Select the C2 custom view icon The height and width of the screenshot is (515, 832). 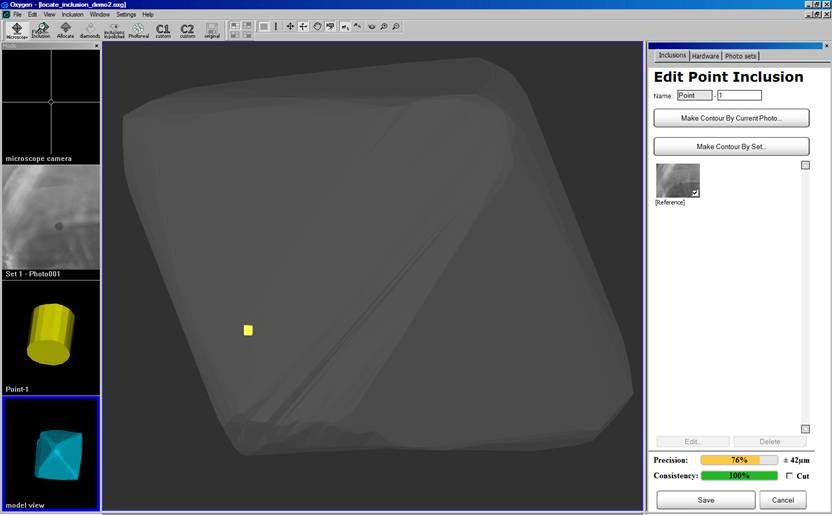pos(187,30)
